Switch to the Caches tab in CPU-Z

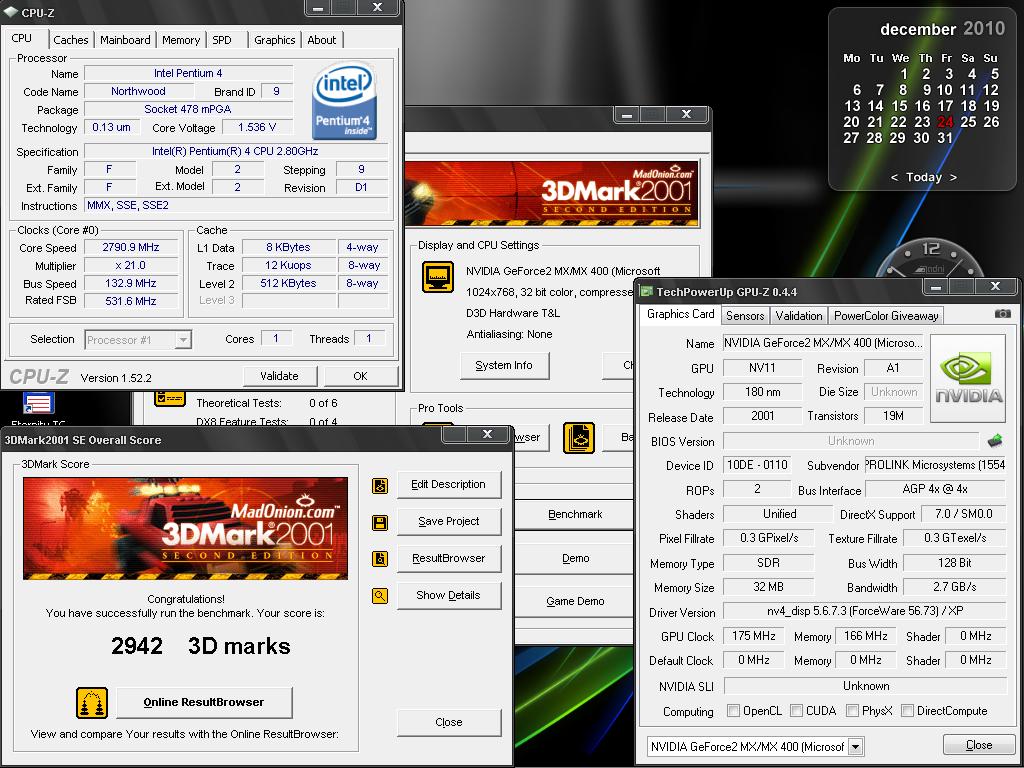point(71,40)
